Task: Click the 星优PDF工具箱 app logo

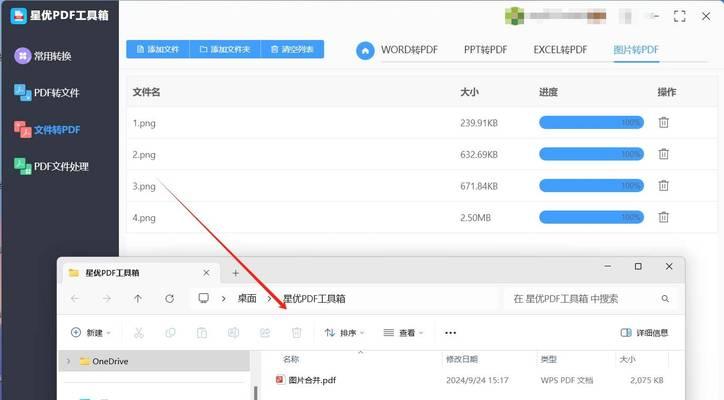Action: point(18,15)
